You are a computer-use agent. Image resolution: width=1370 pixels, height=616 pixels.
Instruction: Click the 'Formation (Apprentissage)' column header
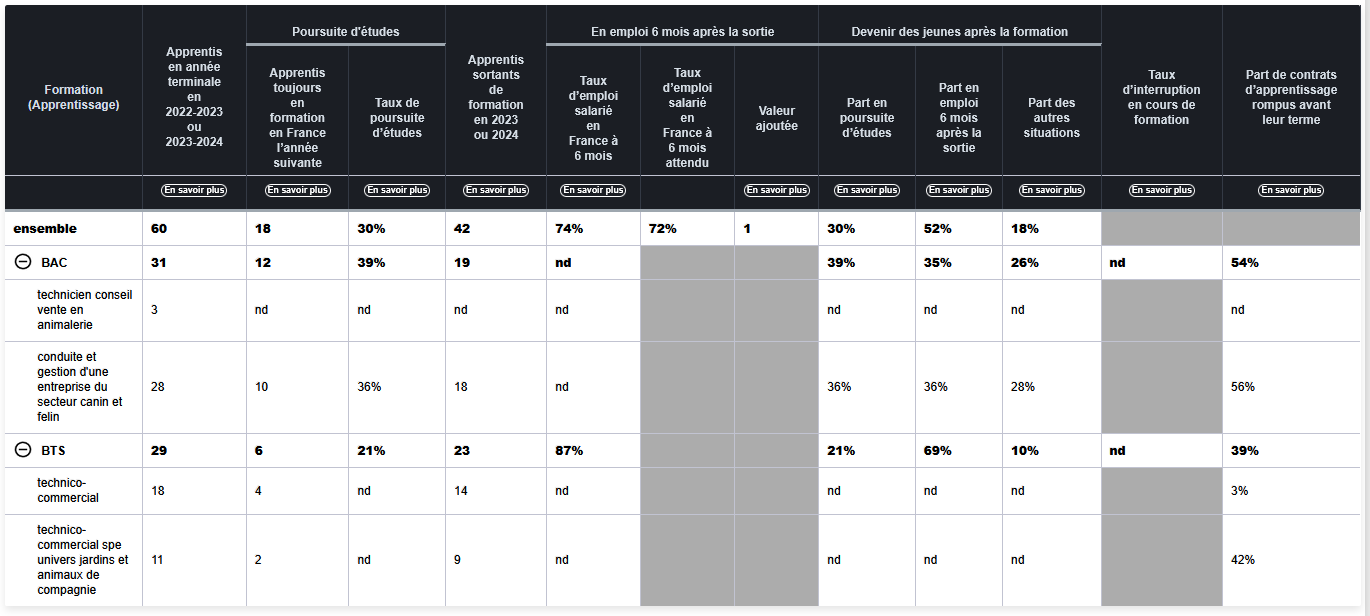point(74,97)
